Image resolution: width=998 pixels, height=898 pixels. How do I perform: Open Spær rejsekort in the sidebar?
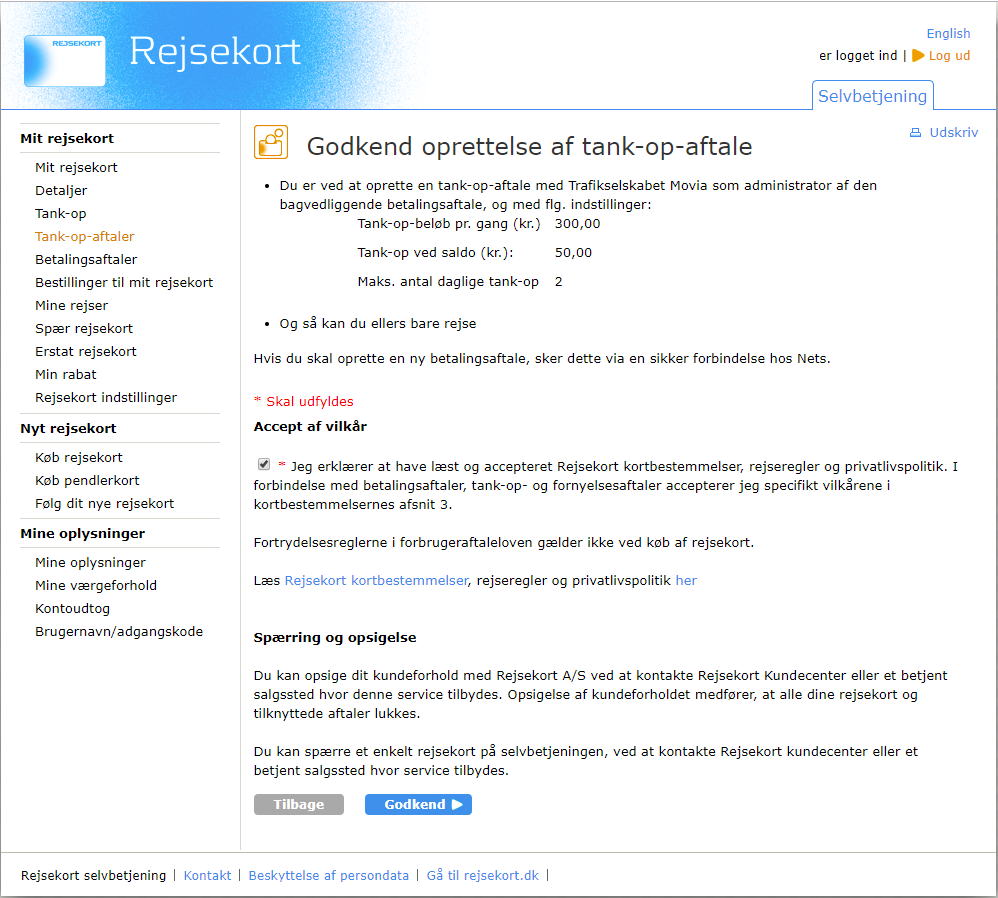pyautogui.click(x=84, y=329)
